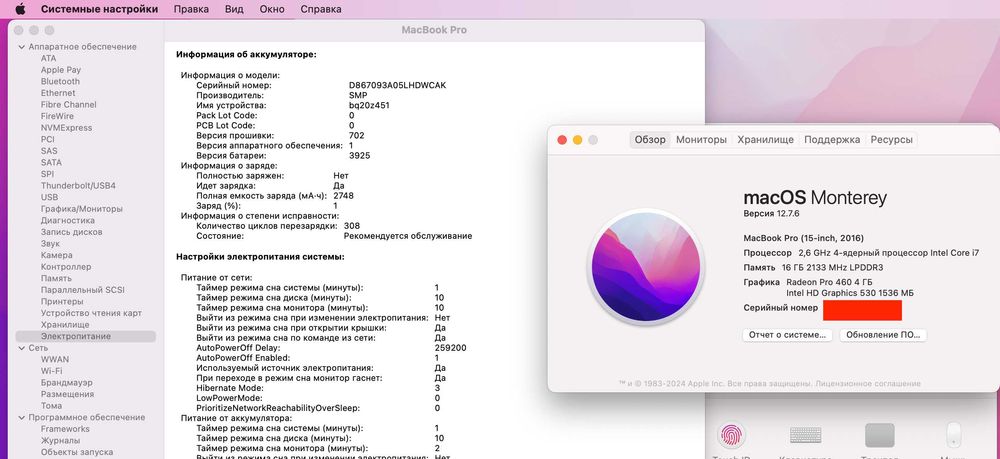Click the Рекомендуется обслуживание status text

tap(408, 236)
